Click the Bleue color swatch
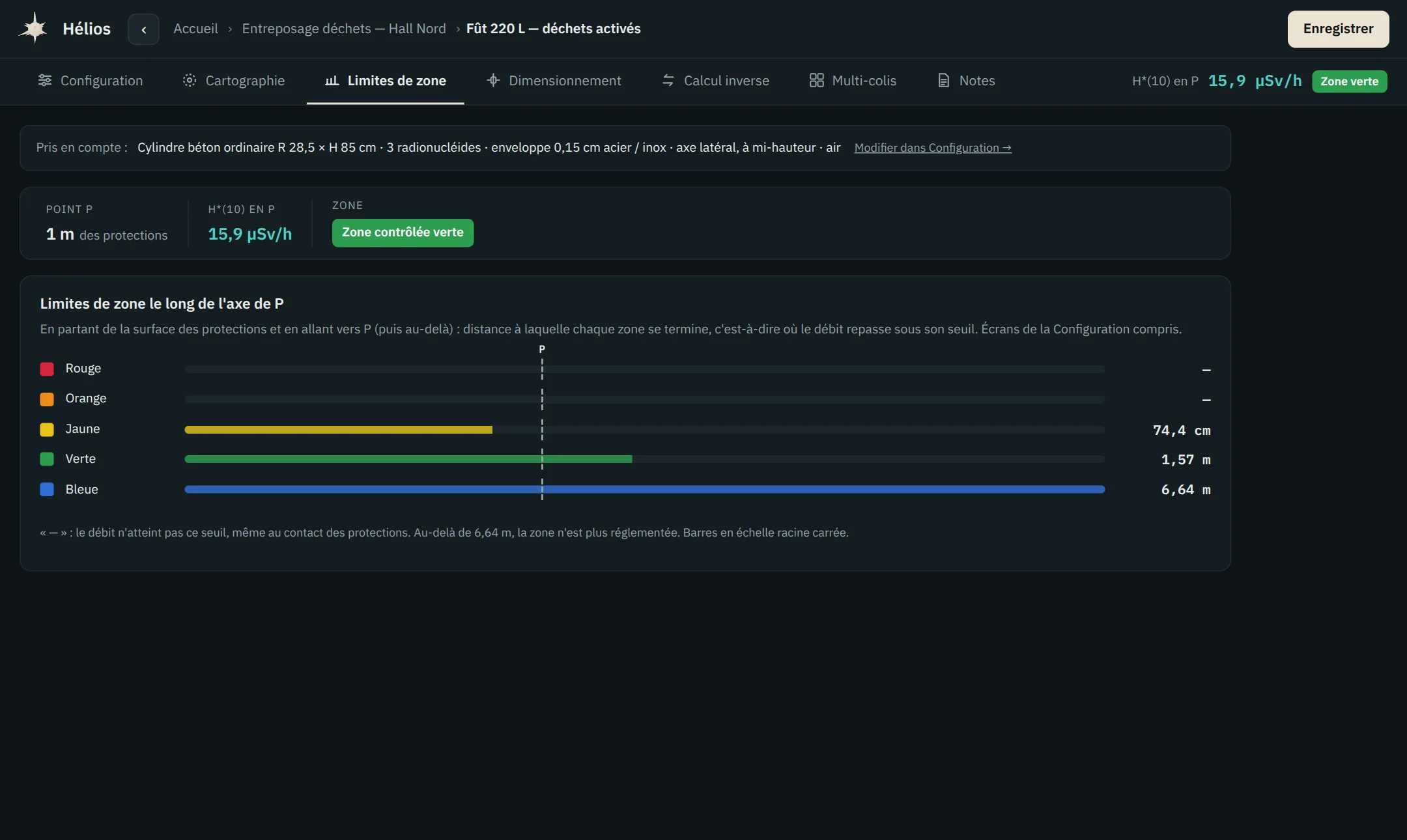This screenshot has width=1407, height=840. tap(47, 490)
